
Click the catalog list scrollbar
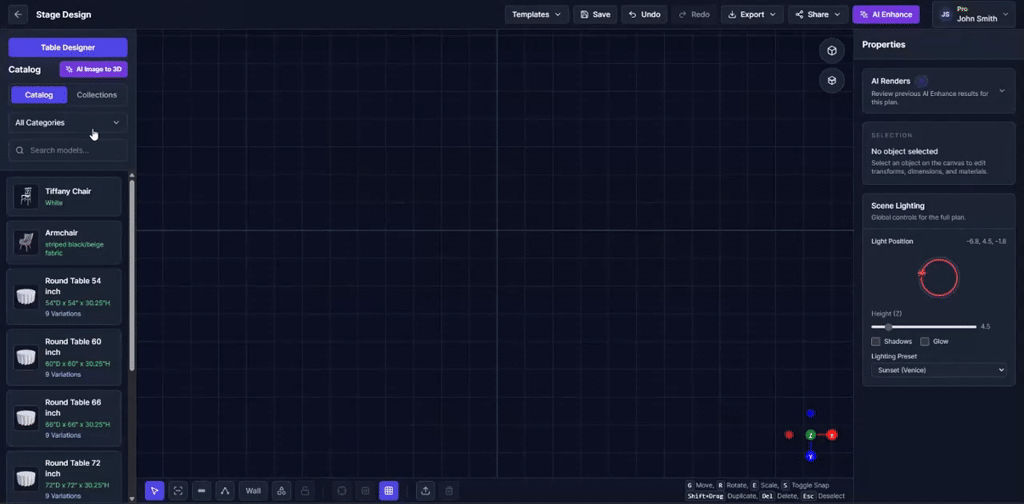pos(132,274)
